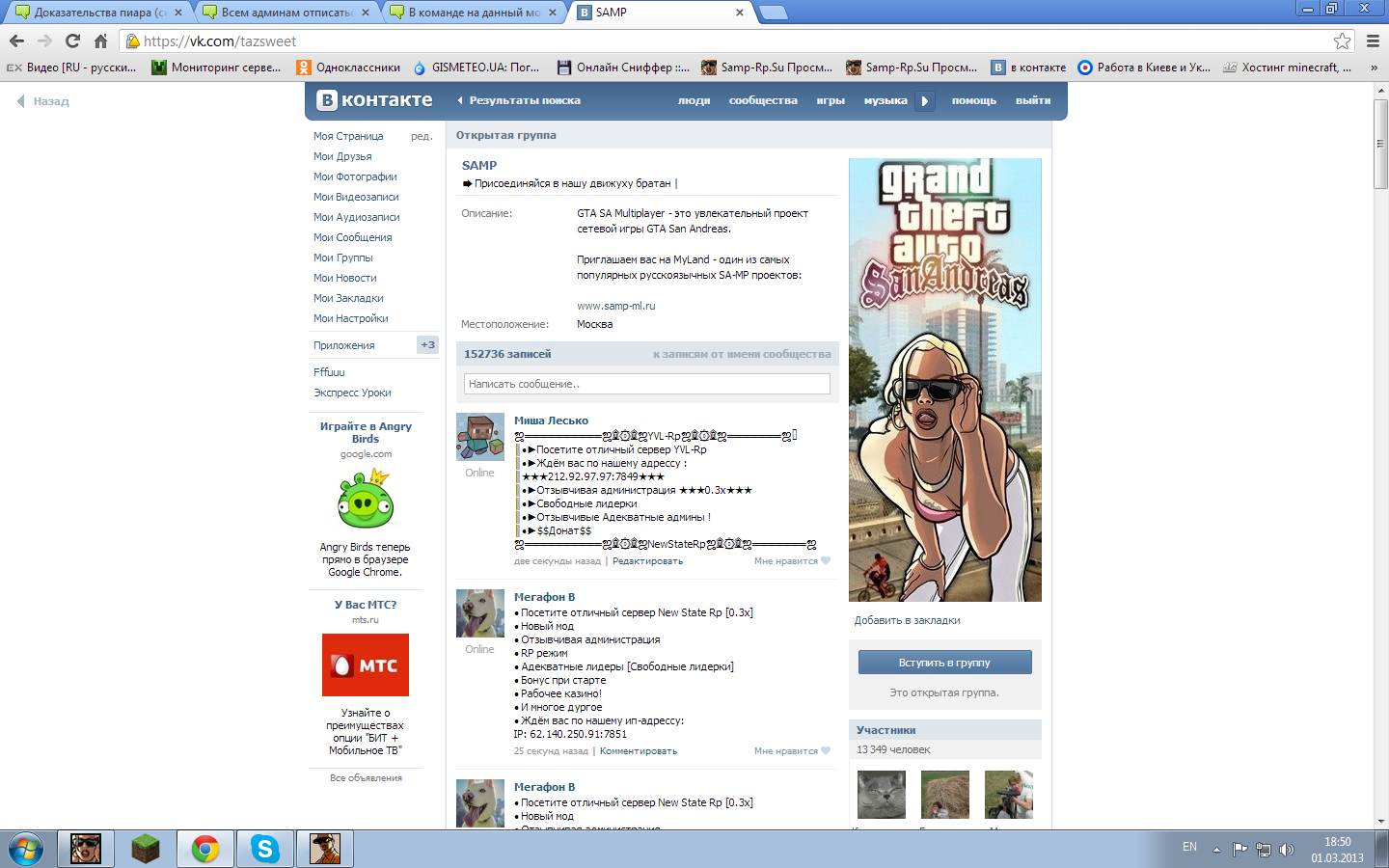Click the music play arrow in header
Screen dimensions: 1389x868
pyautogui.click(x=924, y=100)
